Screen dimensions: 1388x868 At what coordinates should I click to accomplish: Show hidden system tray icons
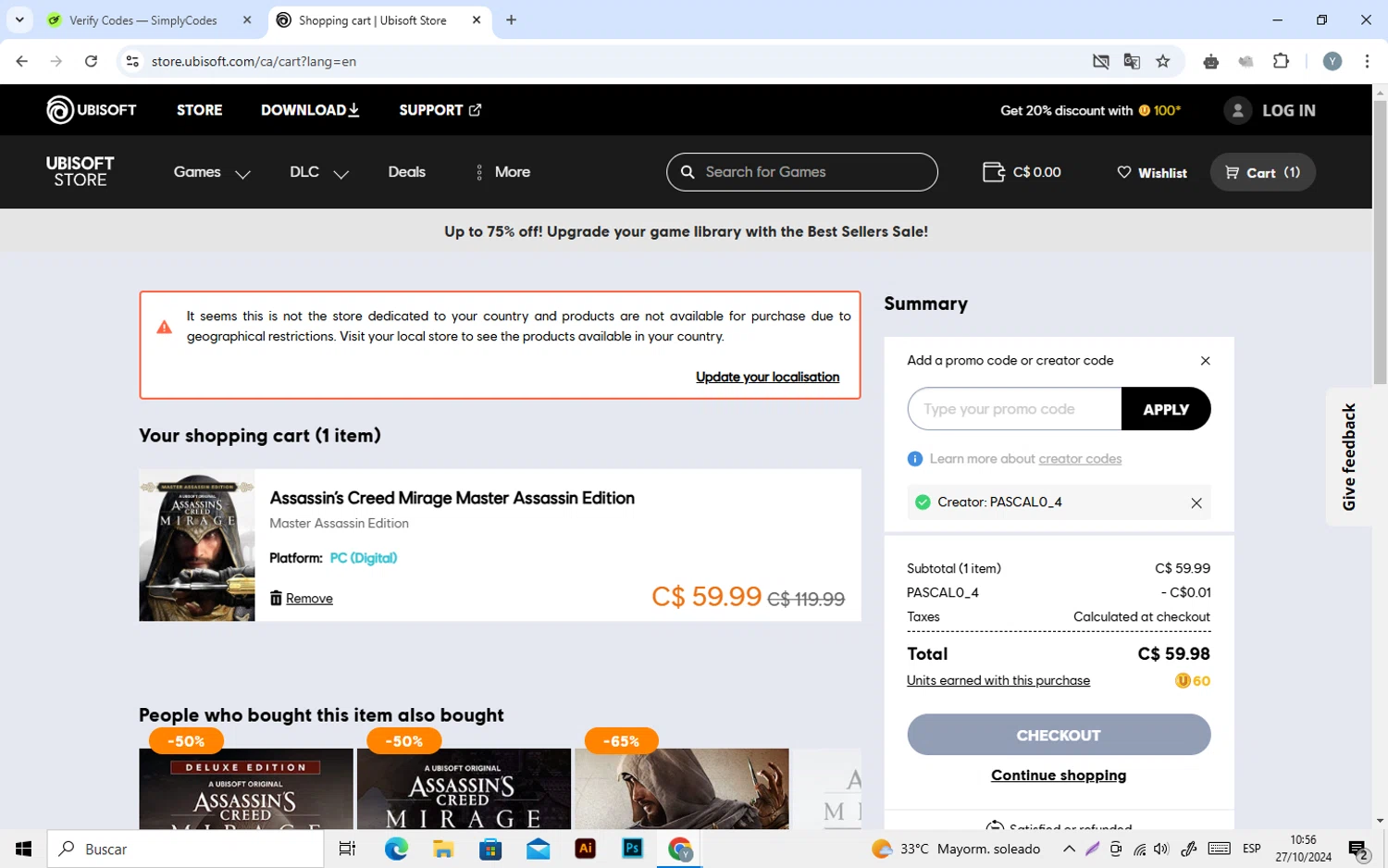click(x=1069, y=849)
